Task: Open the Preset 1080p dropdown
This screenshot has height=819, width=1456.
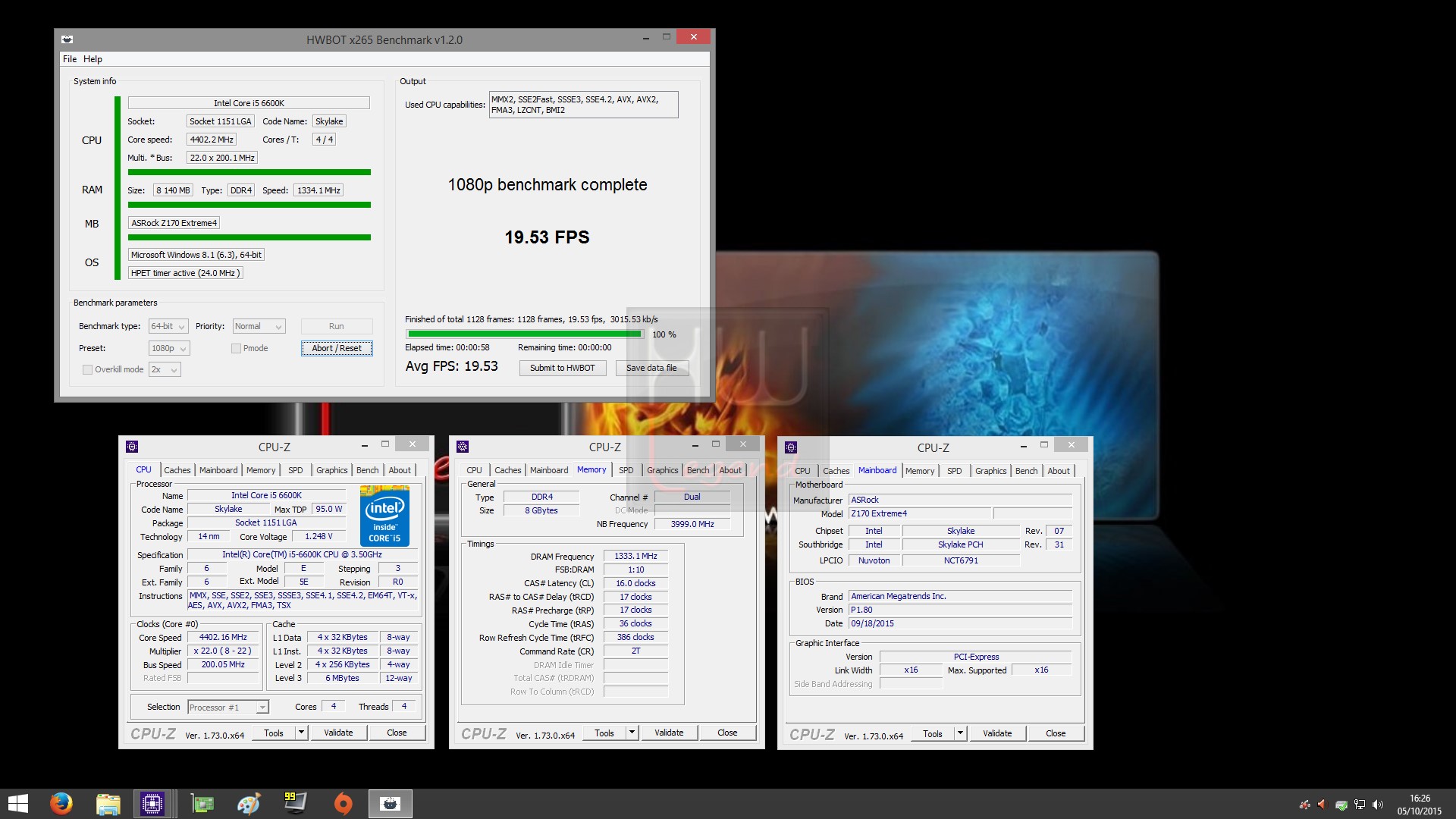Action: [x=169, y=348]
